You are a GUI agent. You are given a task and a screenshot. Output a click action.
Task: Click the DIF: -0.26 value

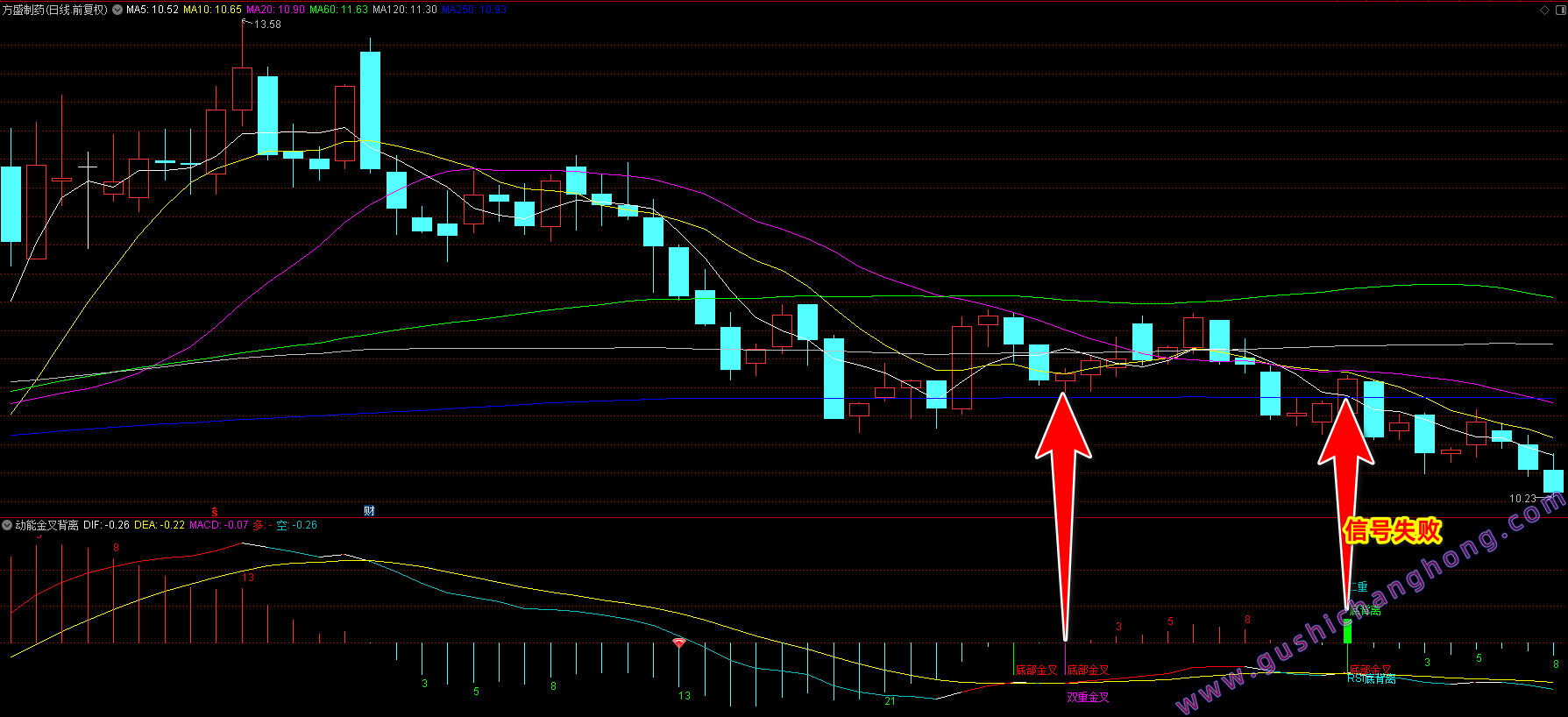[x=106, y=525]
